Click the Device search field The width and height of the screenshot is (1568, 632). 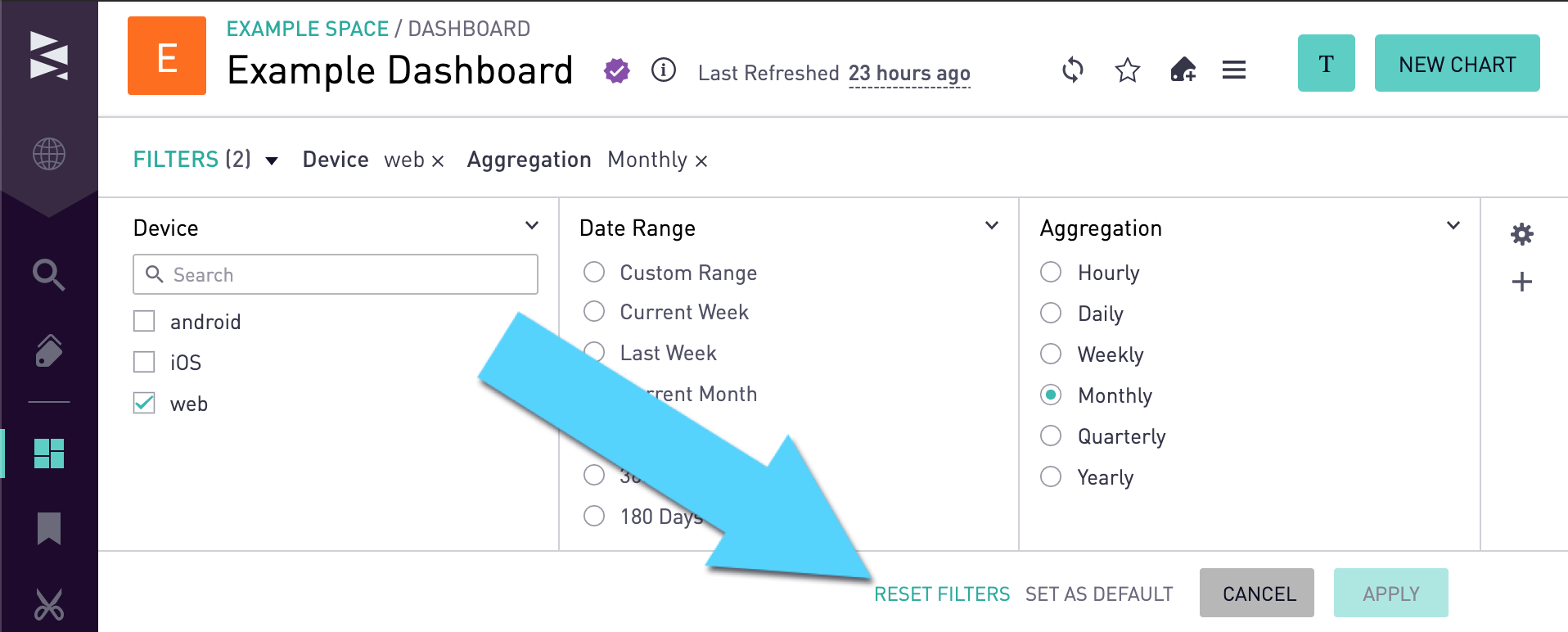coord(336,274)
